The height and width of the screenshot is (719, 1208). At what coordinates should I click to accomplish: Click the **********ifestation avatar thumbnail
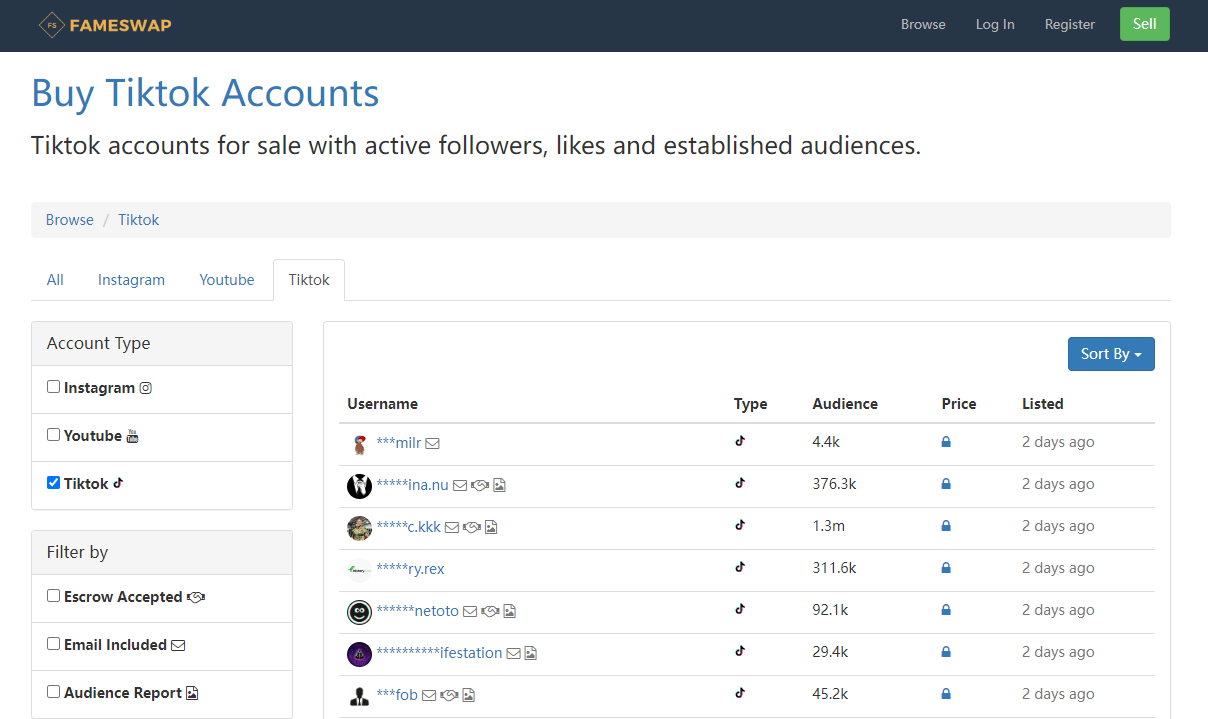(x=359, y=654)
